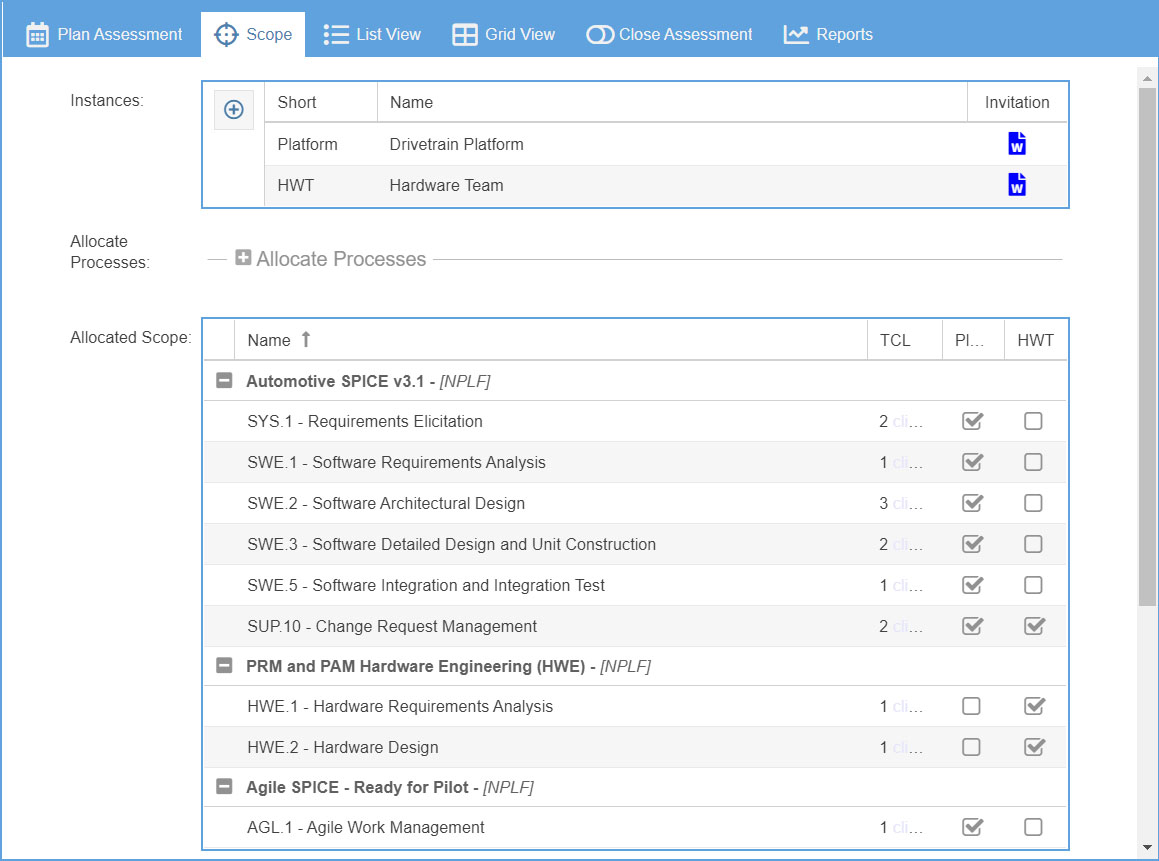
Task: Switch to the List View tab
Action: point(373,35)
